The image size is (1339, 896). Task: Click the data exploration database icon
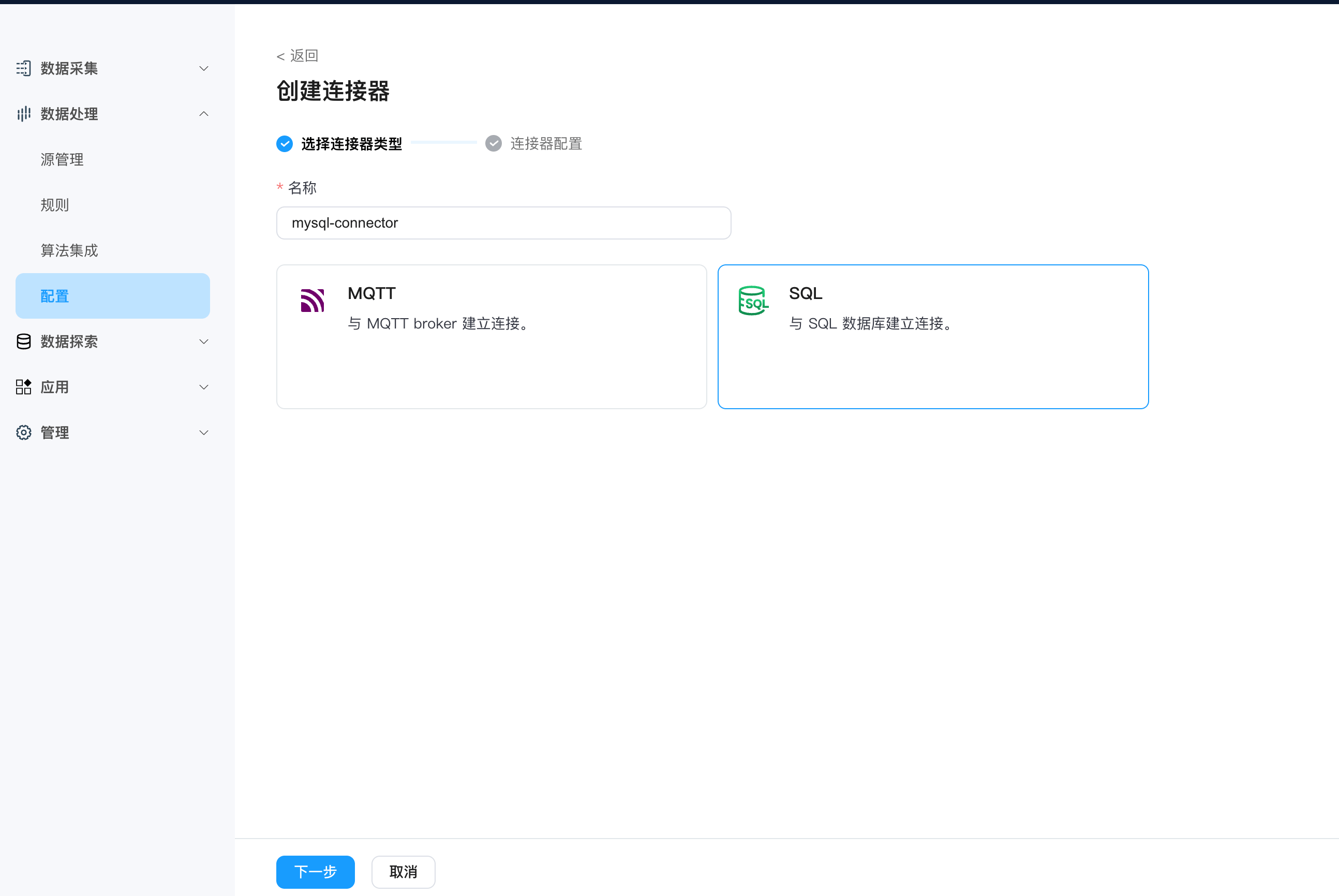click(23, 342)
